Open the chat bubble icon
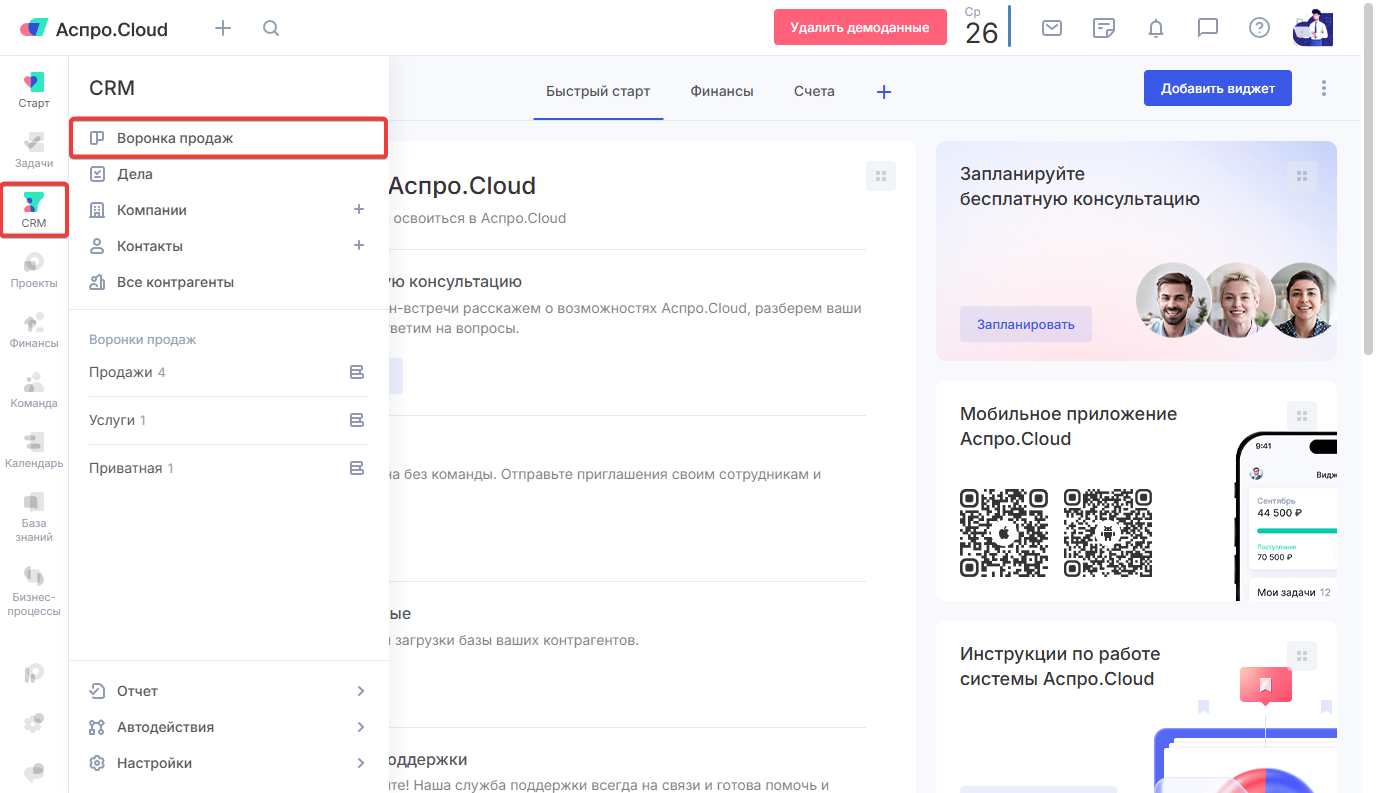The height and width of the screenshot is (793, 1376). [x=1208, y=28]
